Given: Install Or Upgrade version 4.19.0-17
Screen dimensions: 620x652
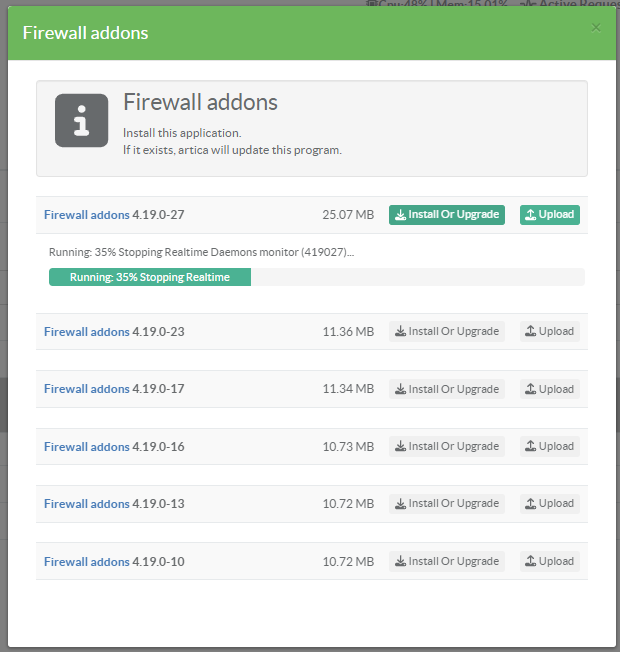Looking at the screenshot, I should [447, 389].
